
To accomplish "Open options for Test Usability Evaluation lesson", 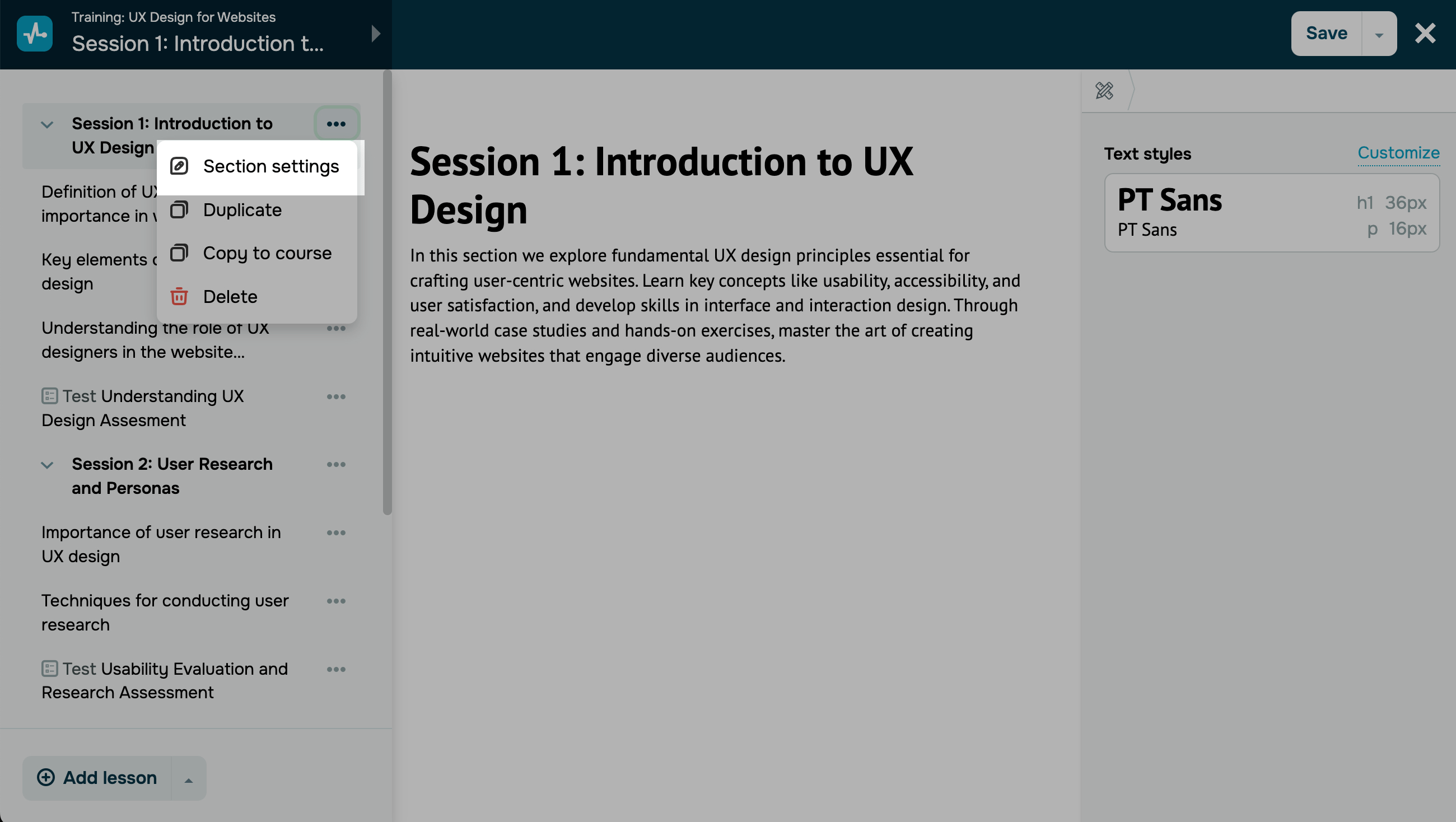I will [337, 669].
